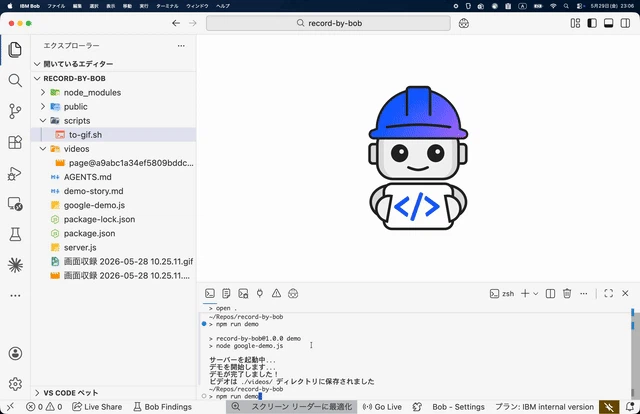Open google-demo.js file
This screenshot has width=640, height=414.
(x=113, y=205)
